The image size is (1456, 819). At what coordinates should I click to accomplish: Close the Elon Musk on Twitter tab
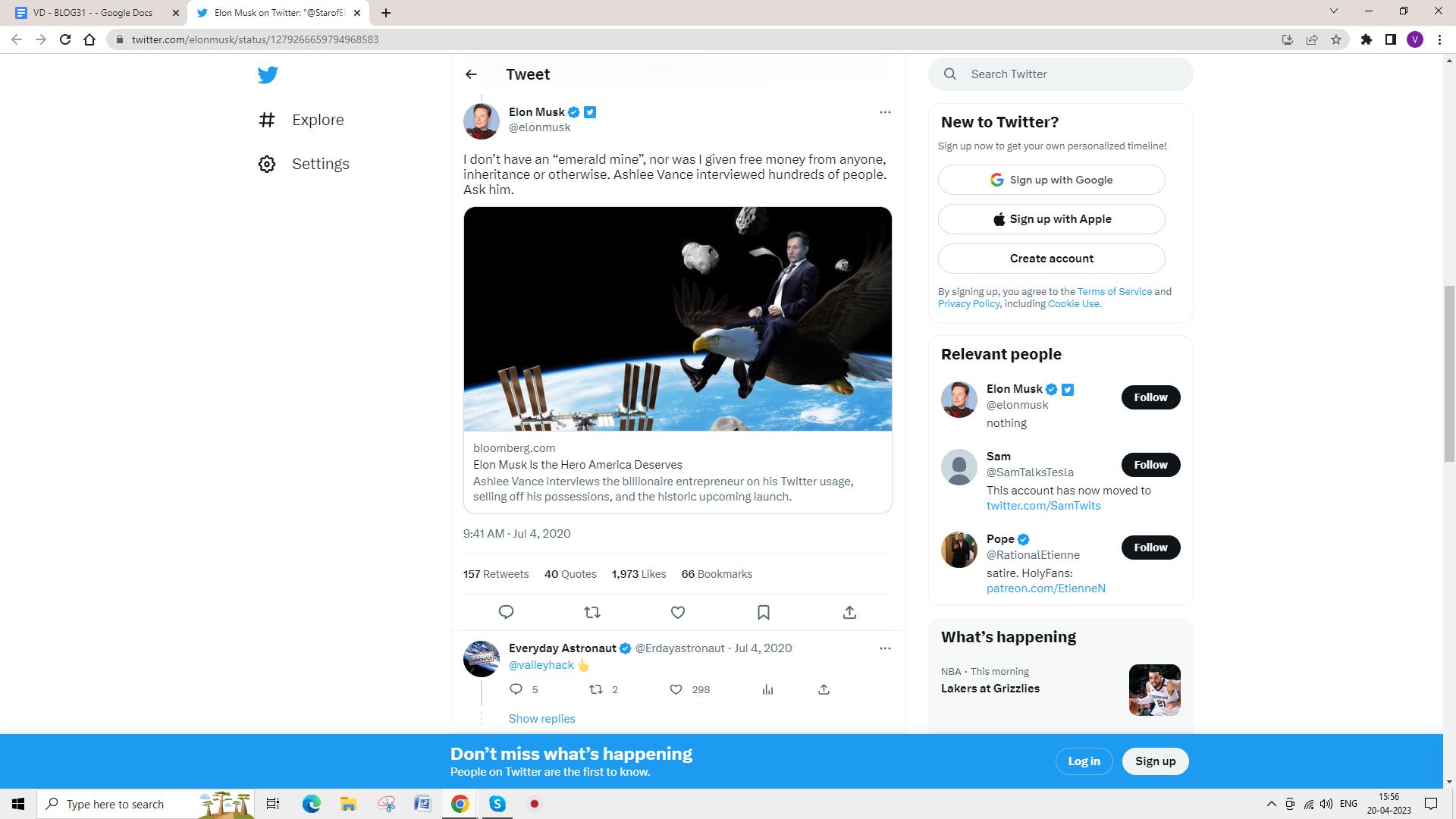coord(357,13)
